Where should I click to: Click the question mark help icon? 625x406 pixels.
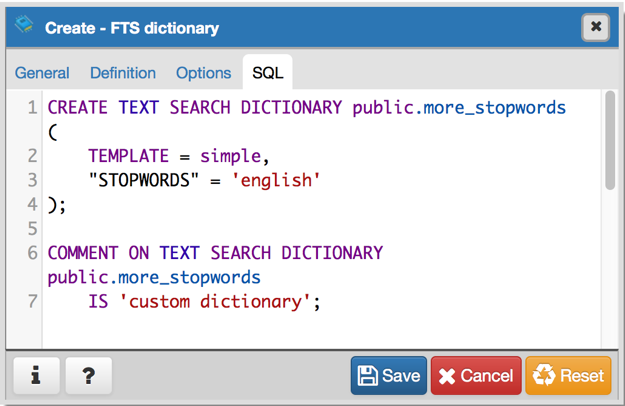point(88,376)
